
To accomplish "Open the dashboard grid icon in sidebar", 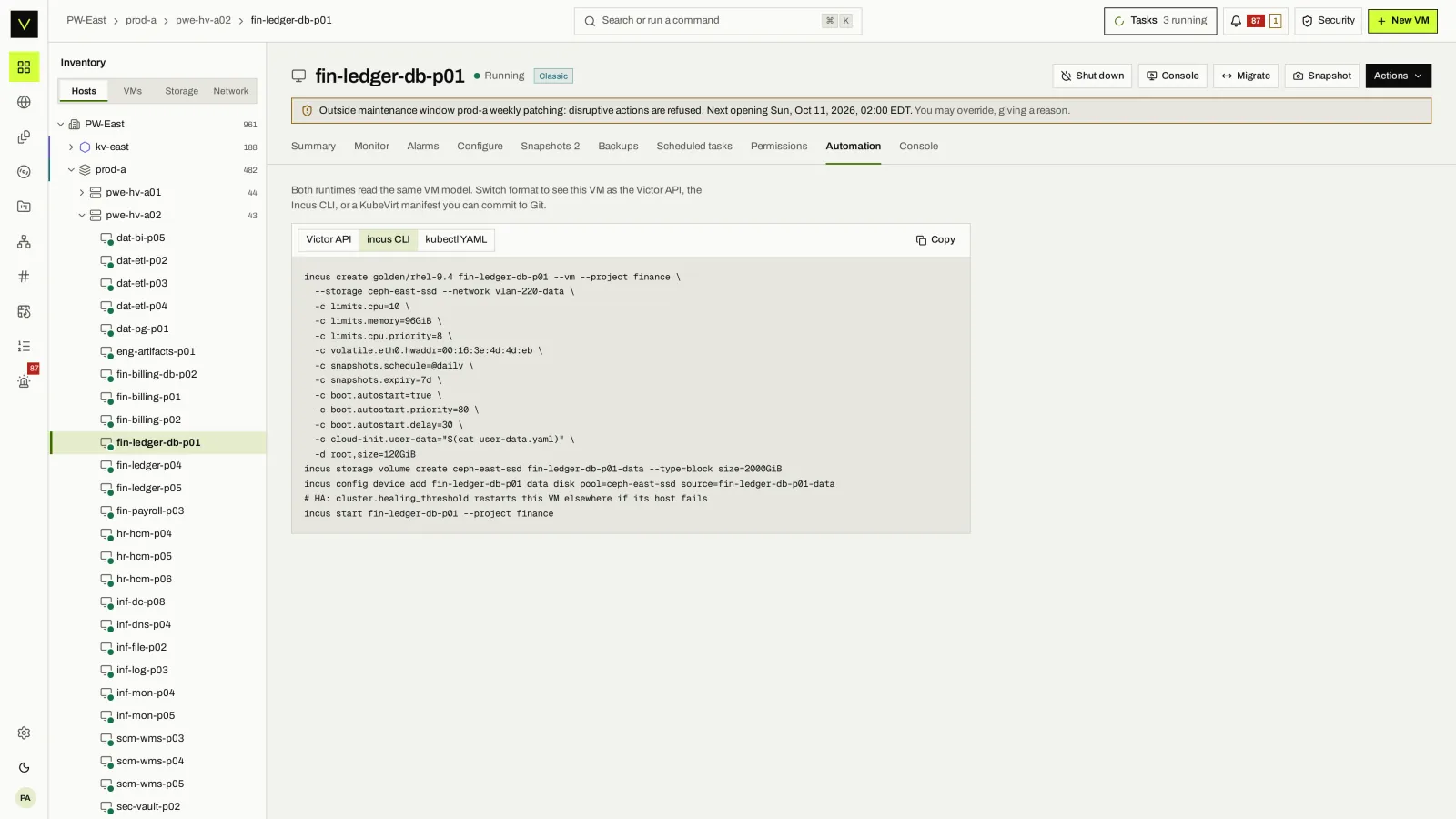I will click(24, 67).
